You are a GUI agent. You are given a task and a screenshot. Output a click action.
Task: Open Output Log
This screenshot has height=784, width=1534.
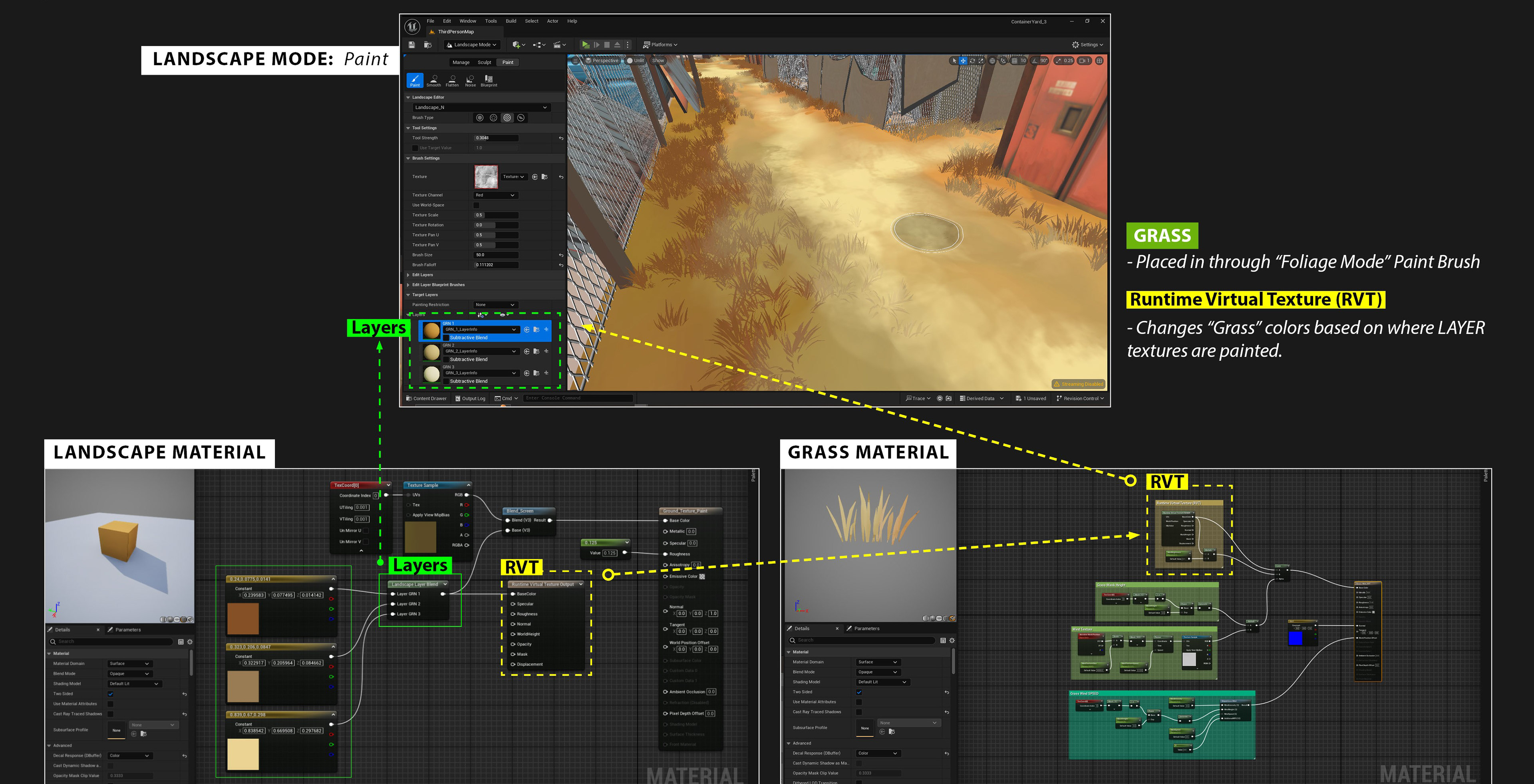471,399
